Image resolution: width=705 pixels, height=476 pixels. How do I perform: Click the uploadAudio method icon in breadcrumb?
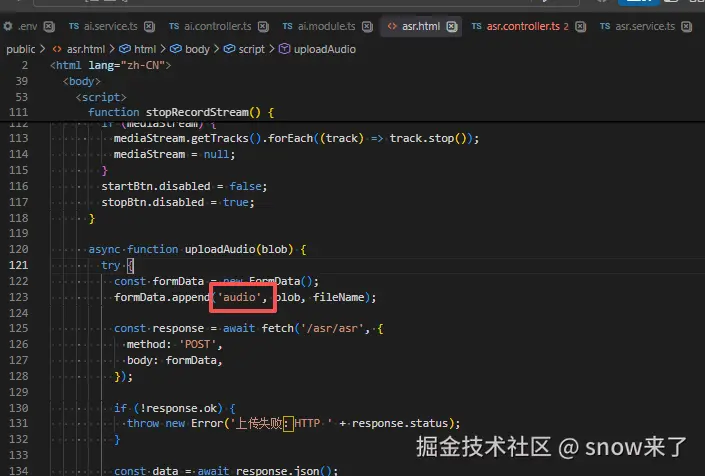tap(285, 49)
